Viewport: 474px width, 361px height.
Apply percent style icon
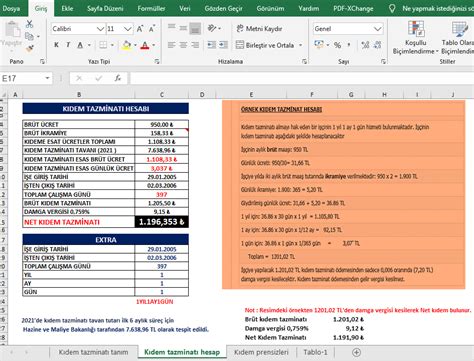click(x=338, y=45)
